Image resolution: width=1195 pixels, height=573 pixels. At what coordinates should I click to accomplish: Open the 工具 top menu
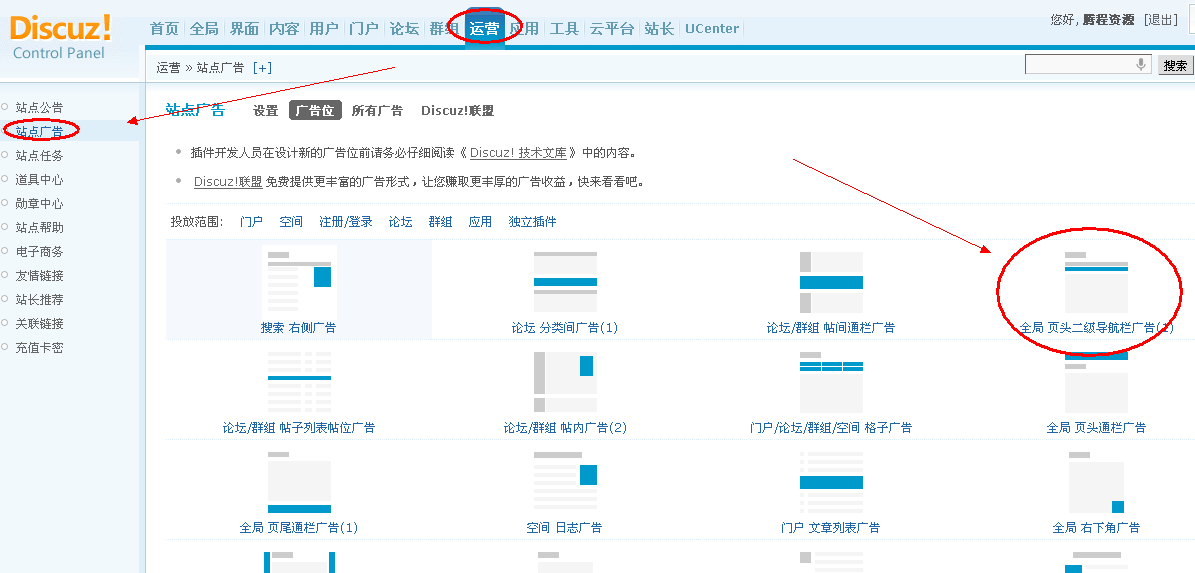[564, 29]
